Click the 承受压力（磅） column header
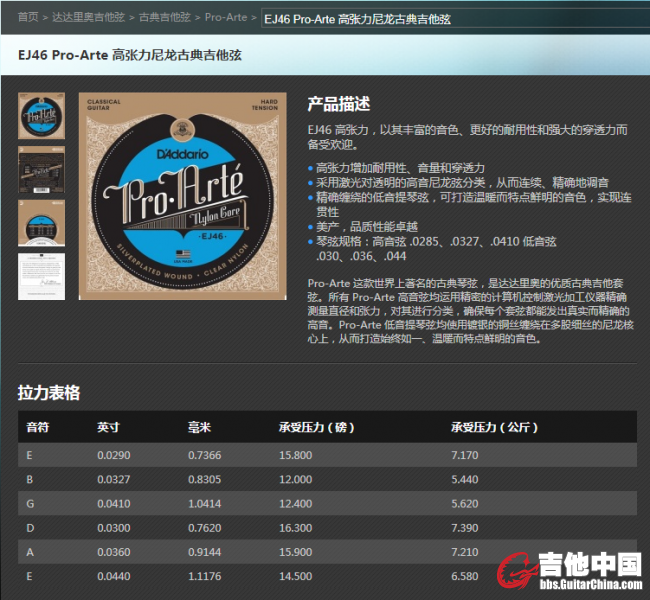This screenshot has height=600, width=650. [317, 427]
